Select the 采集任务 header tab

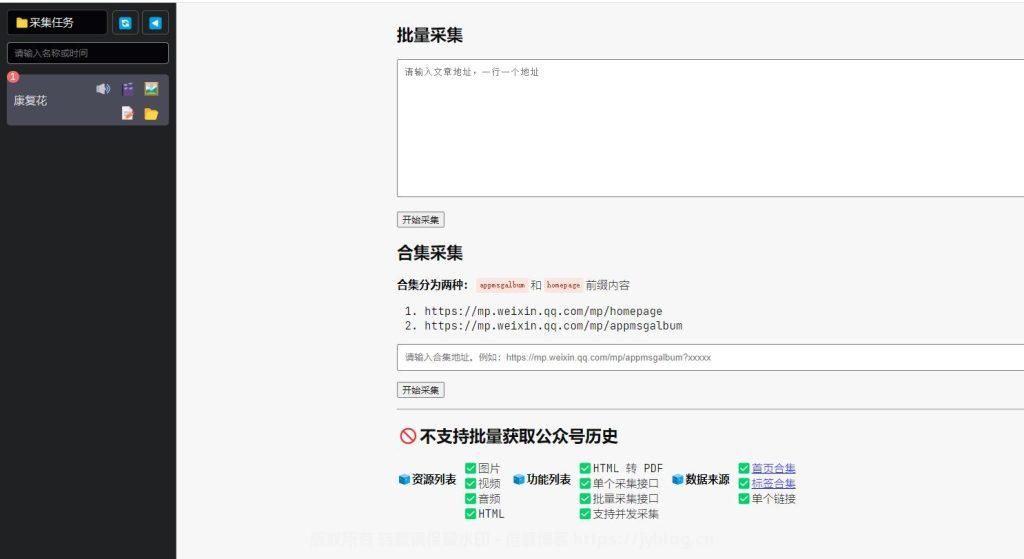[56, 23]
